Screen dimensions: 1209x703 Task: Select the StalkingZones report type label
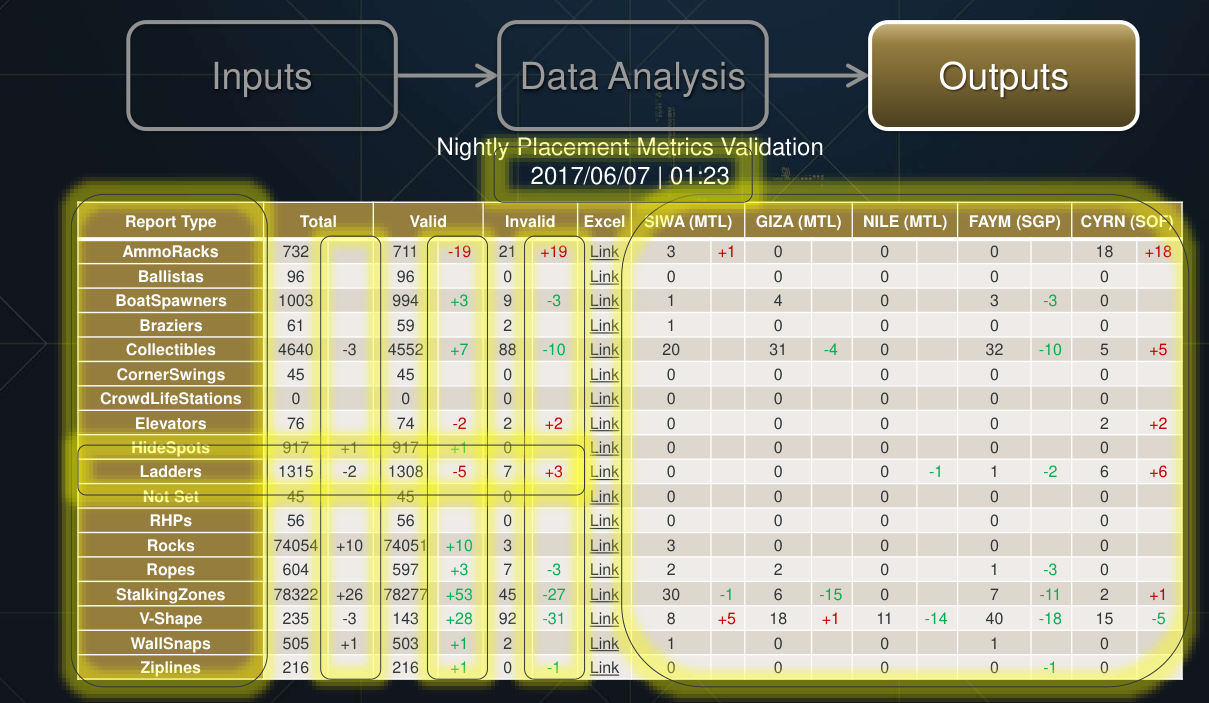pyautogui.click(x=171, y=595)
